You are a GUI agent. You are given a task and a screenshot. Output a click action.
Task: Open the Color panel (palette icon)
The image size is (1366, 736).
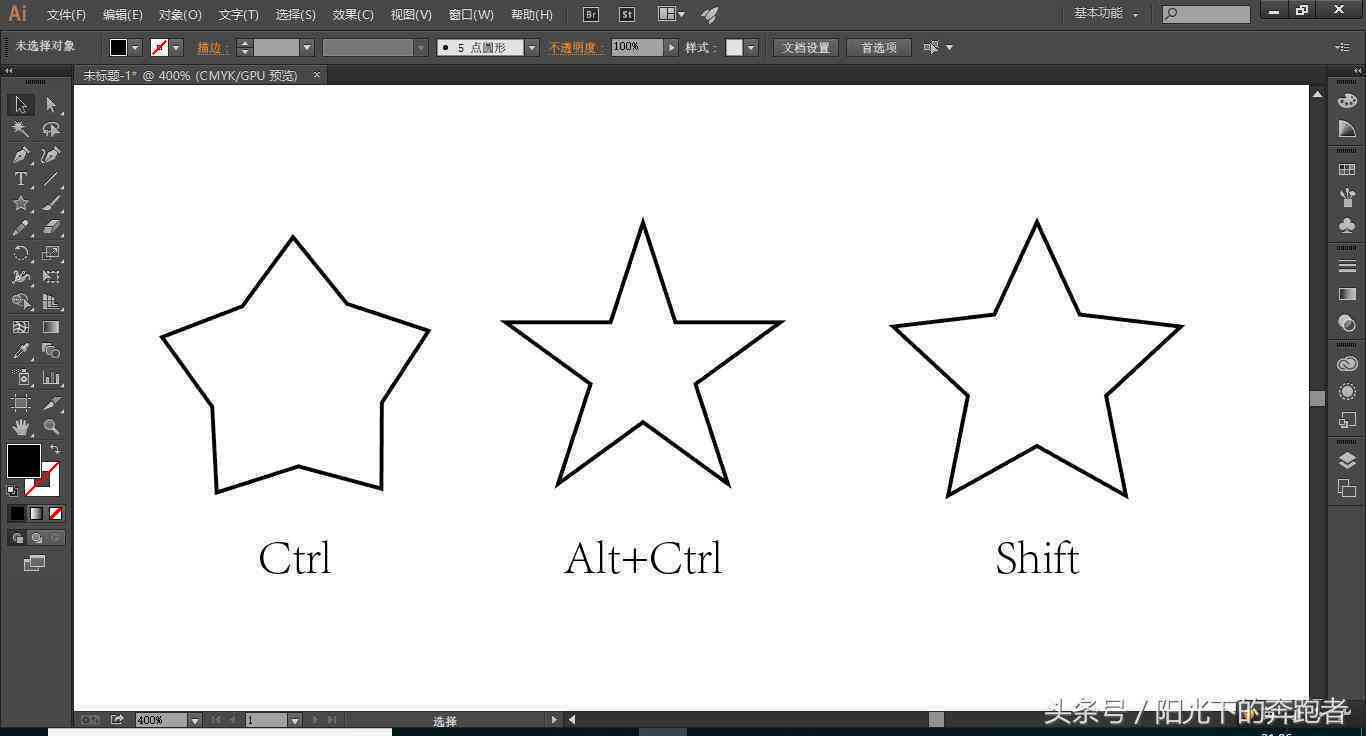pos(1347,100)
